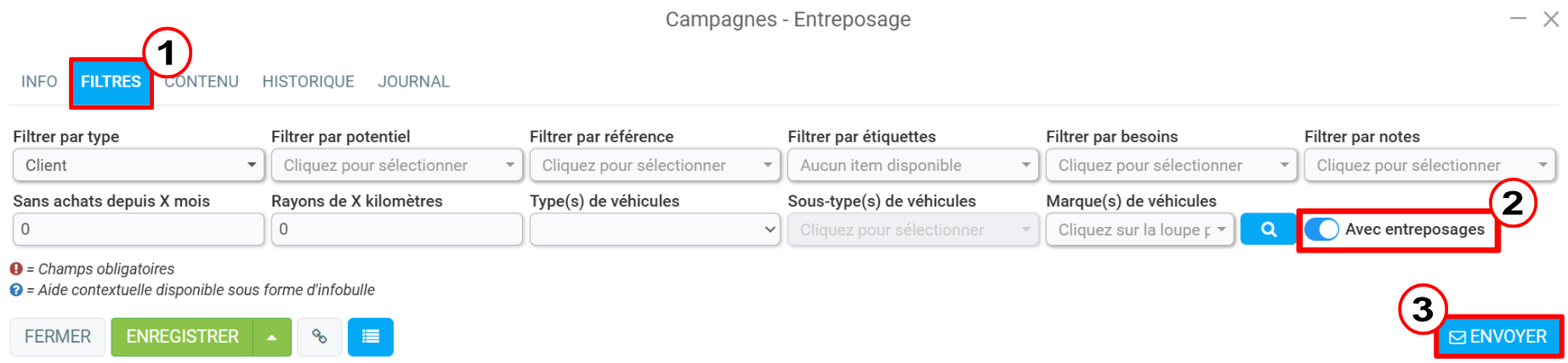
Task: Open the HISTORIQUE tab
Action: tap(308, 82)
